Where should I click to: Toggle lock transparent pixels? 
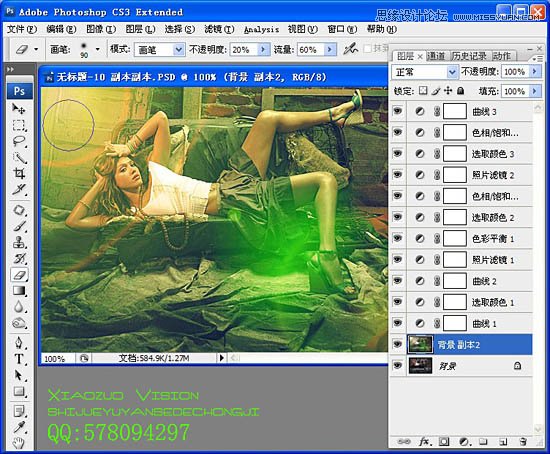[423, 91]
